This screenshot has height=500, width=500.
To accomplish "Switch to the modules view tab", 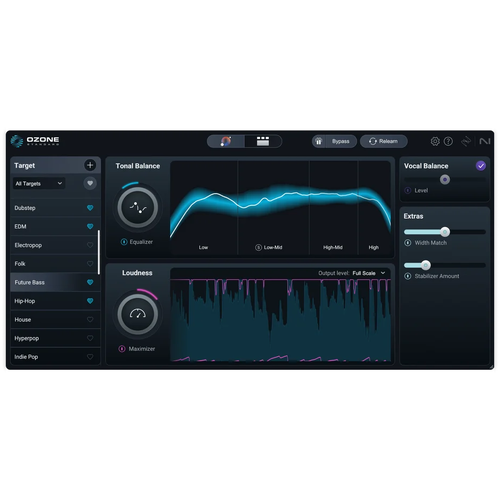I will [263, 141].
